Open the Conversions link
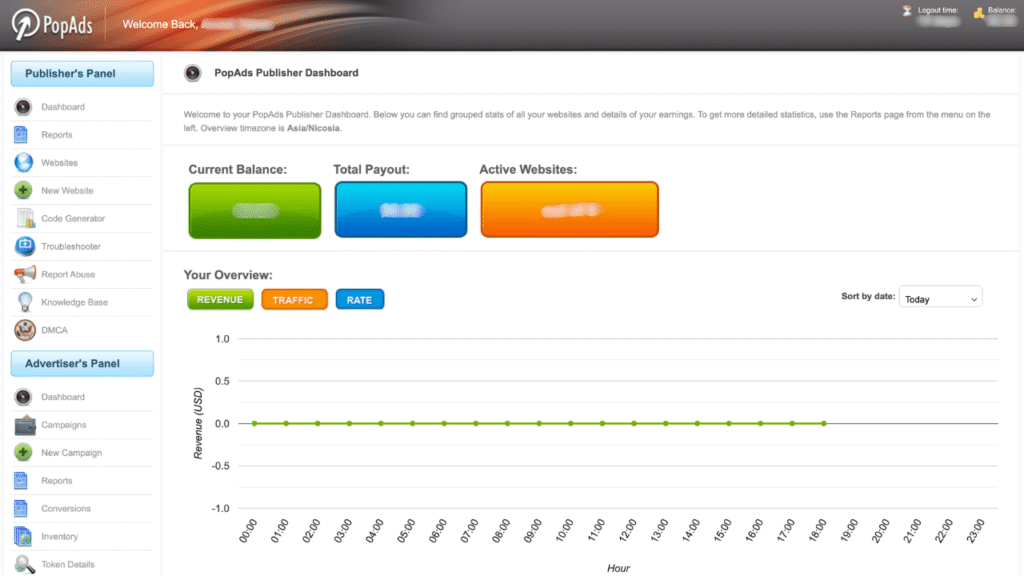The height and width of the screenshot is (576, 1024). [66, 509]
